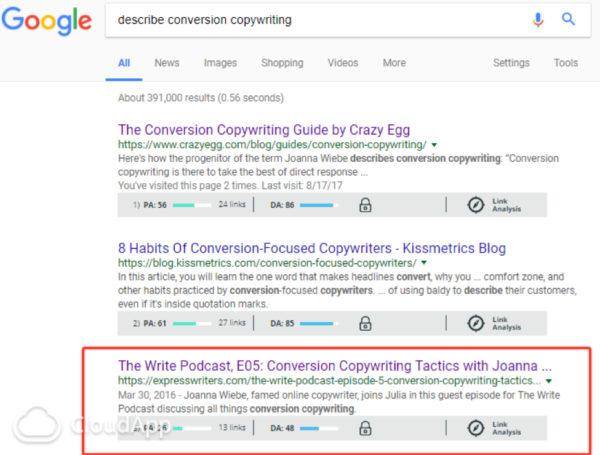Open The Write Podcast E05 result link
The width and height of the screenshot is (600, 455).
pyautogui.click(x=335, y=366)
